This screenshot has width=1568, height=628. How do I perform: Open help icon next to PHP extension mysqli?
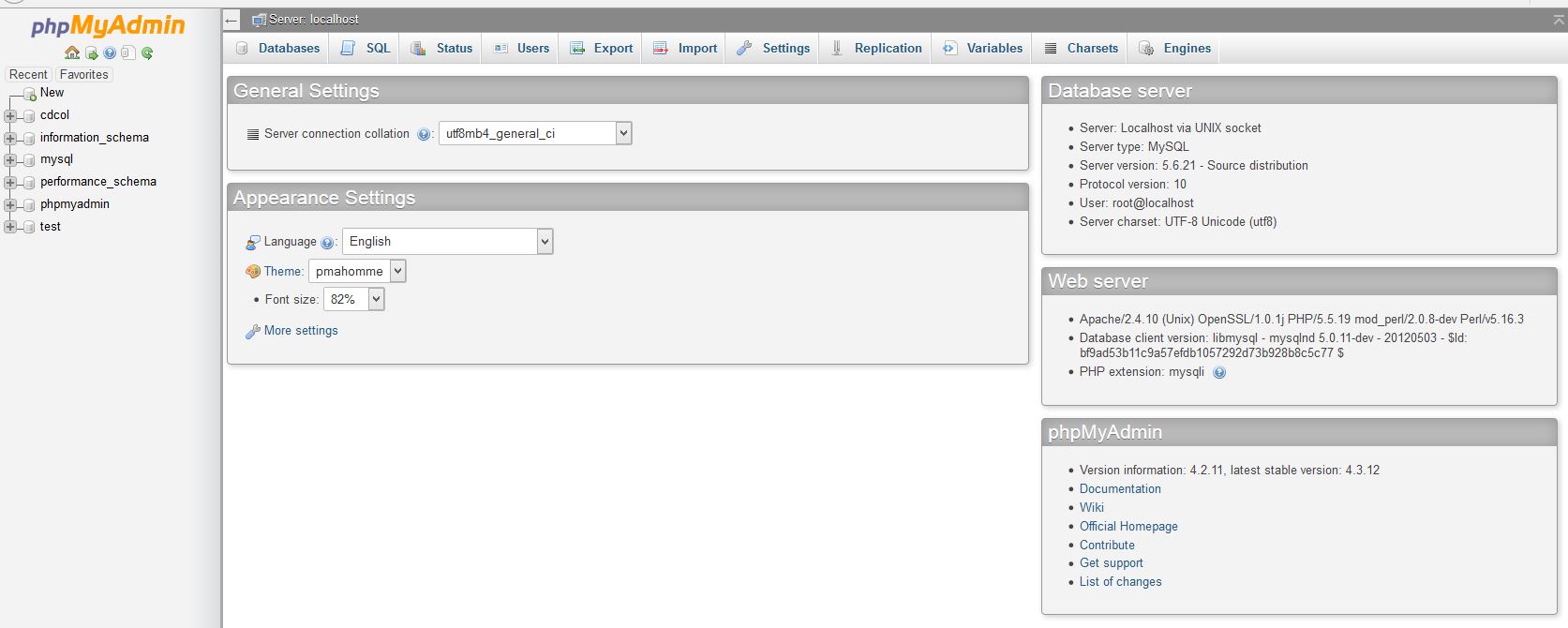point(1219,372)
